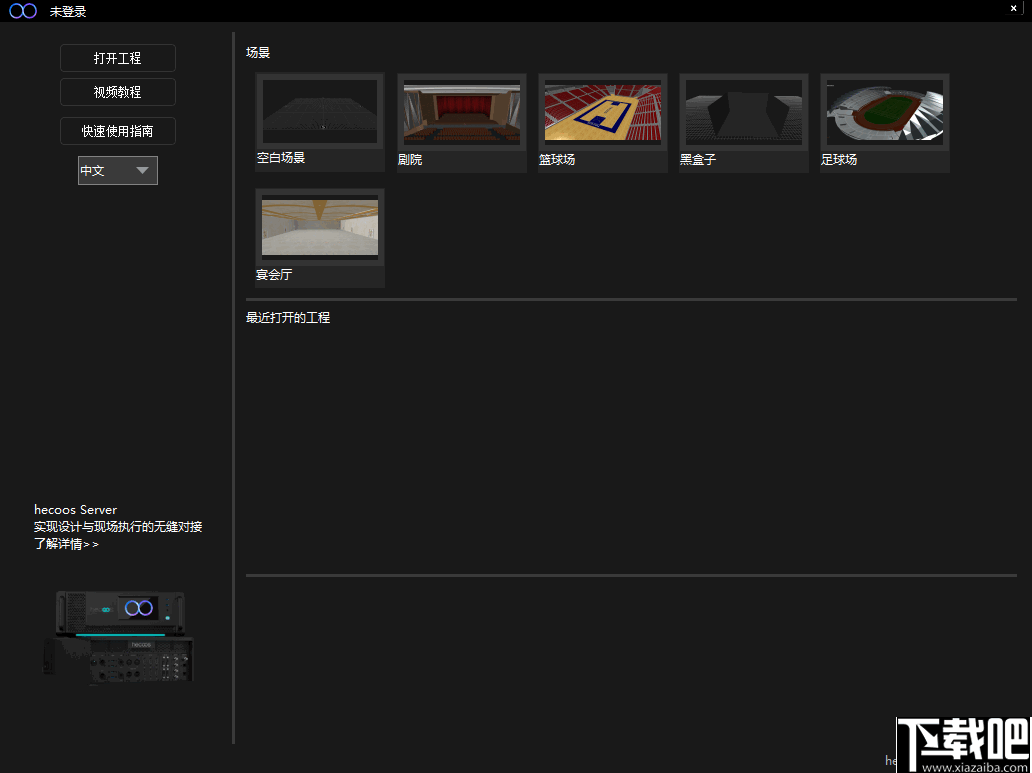Click the 未登录 login status text

click(x=68, y=11)
